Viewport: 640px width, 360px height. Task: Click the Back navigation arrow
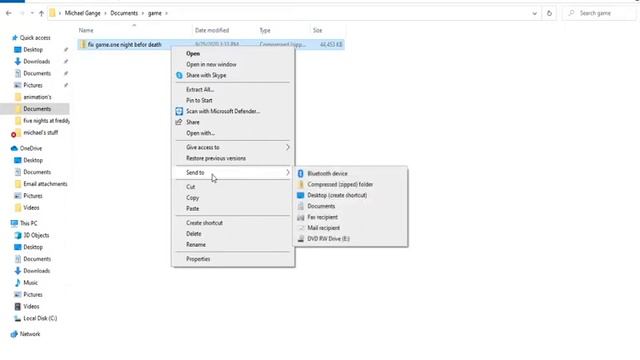[x=9, y=13]
